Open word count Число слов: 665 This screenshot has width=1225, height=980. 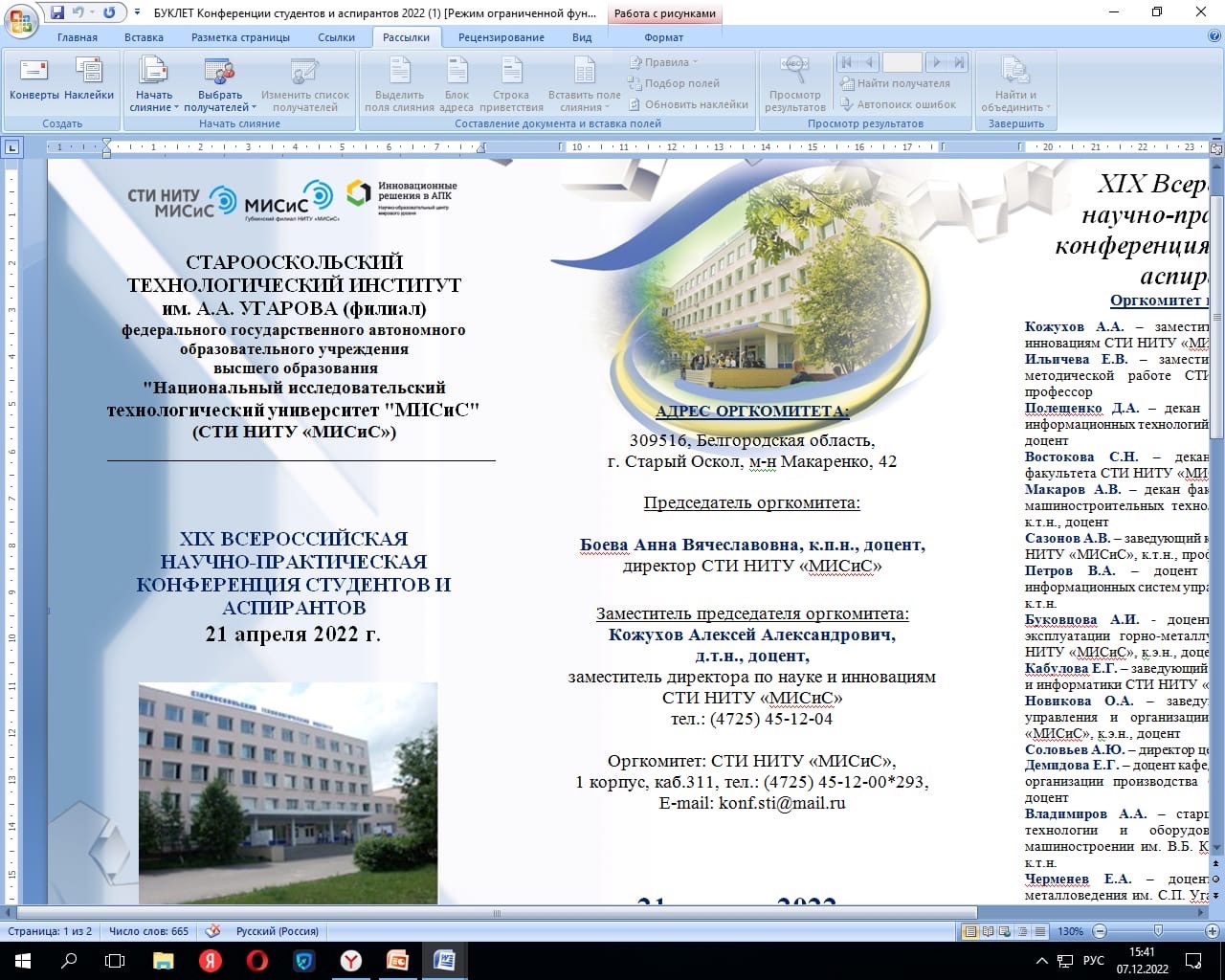point(148,931)
